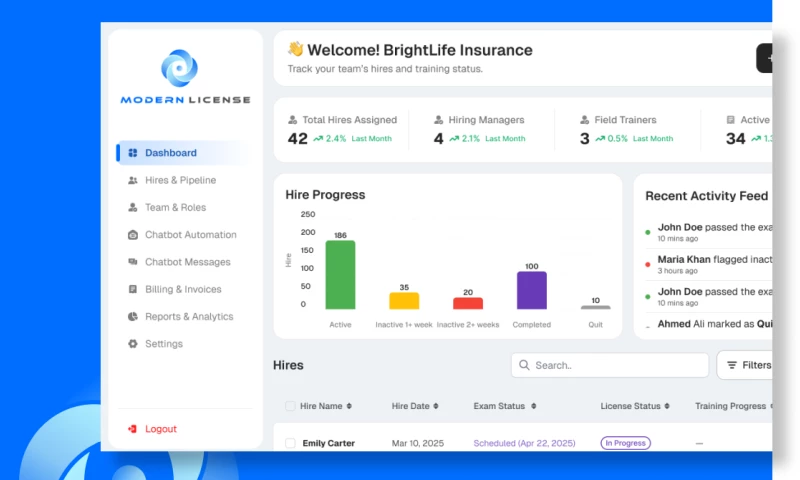
Task: Click the Emily Carter hire name
Action: 329,443
